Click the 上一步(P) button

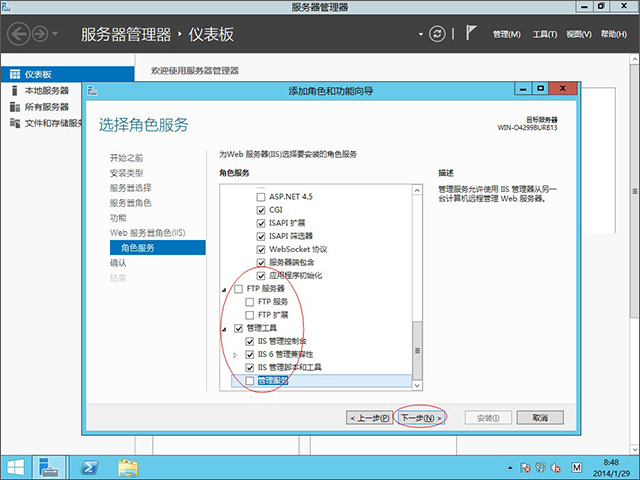pyautogui.click(x=369, y=418)
